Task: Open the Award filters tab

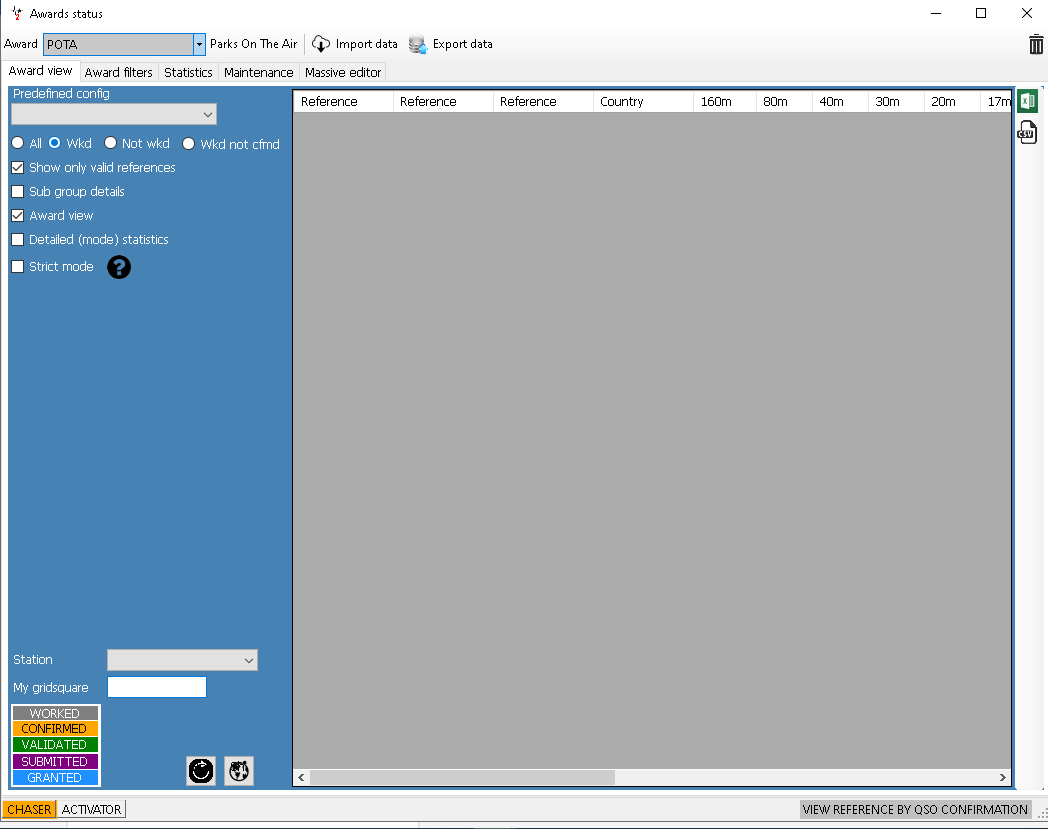Action: [x=118, y=72]
